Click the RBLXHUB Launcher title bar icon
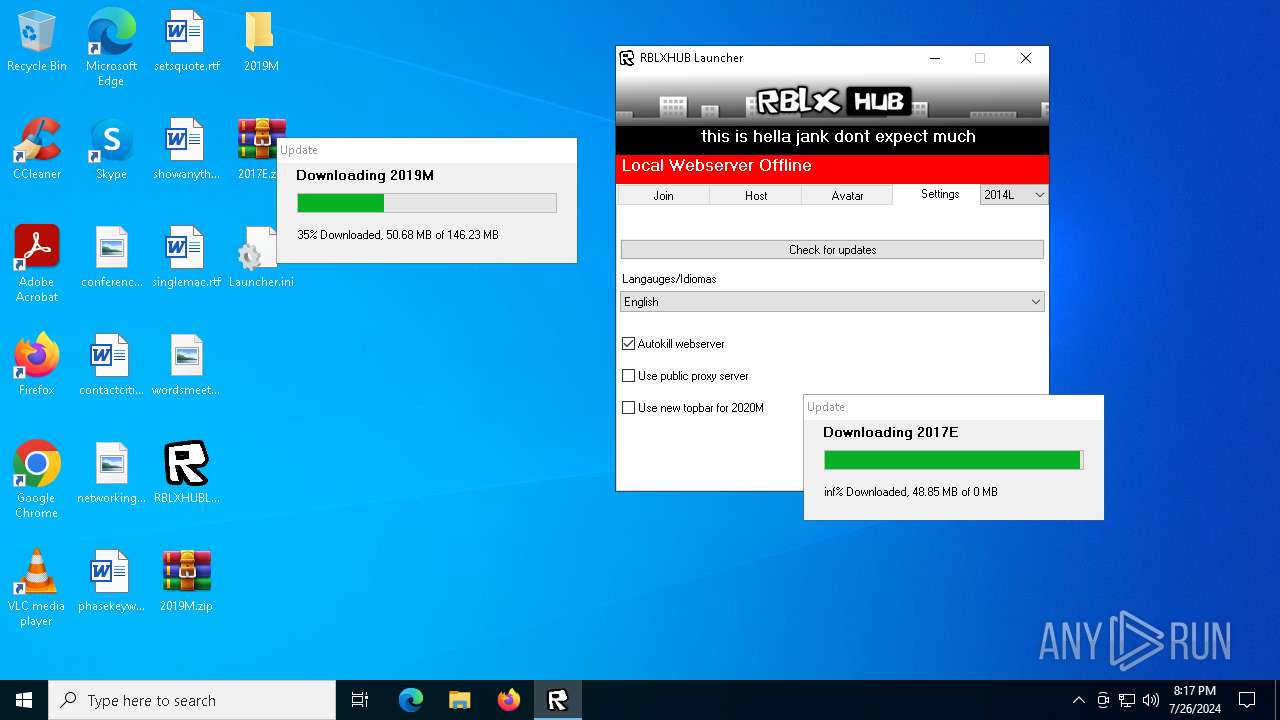The image size is (1280, 720). (627, 58)
